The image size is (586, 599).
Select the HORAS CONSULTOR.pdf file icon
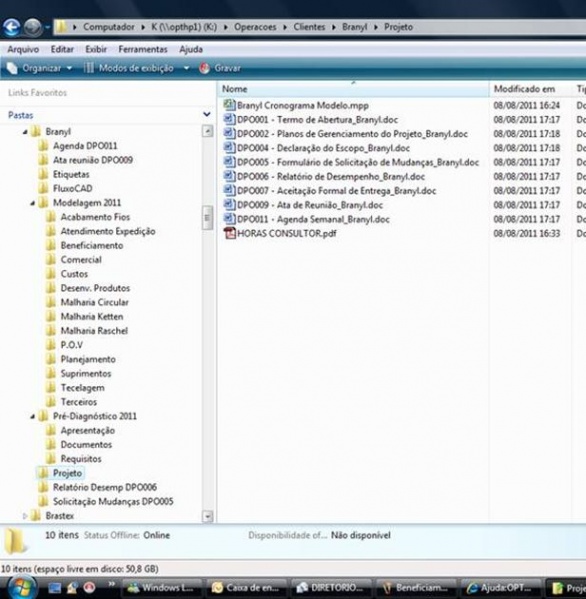(x=230, y=233)
